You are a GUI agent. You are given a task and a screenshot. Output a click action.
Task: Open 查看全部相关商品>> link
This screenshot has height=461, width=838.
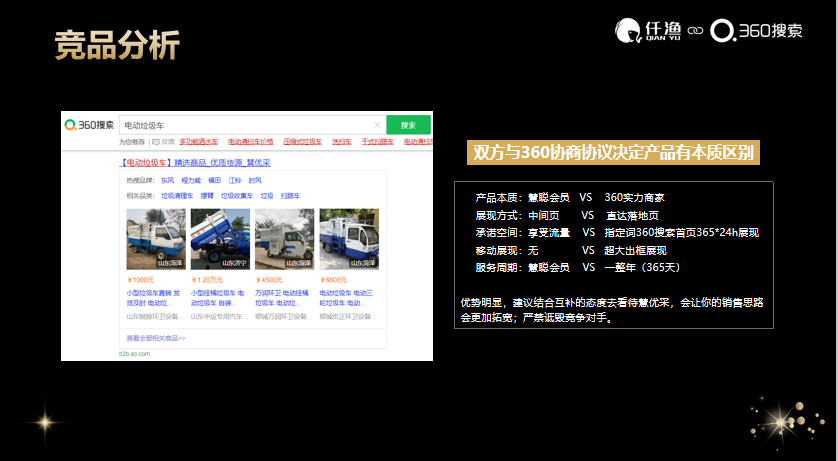156,338
